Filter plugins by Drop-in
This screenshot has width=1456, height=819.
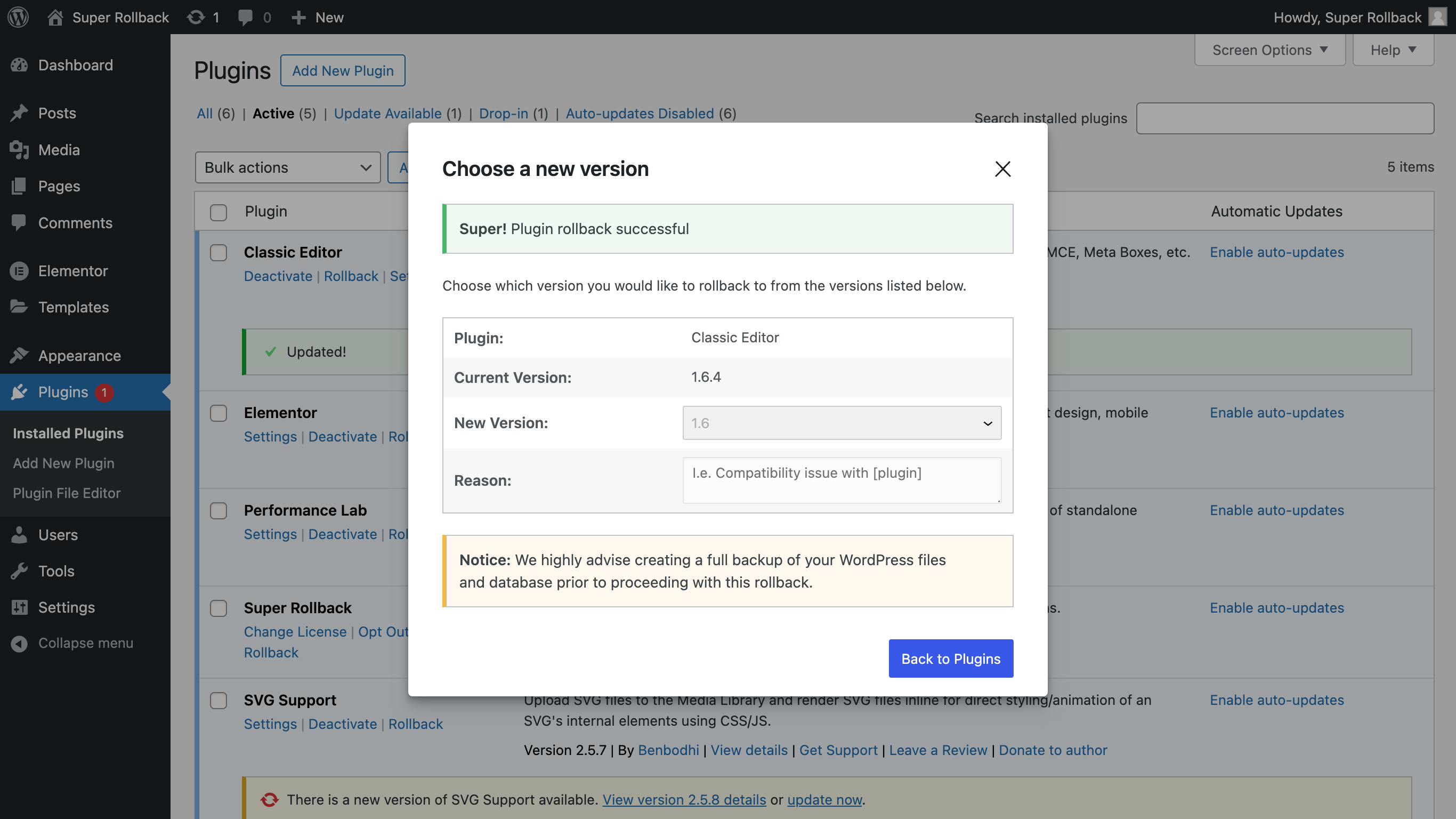(504, 113)
